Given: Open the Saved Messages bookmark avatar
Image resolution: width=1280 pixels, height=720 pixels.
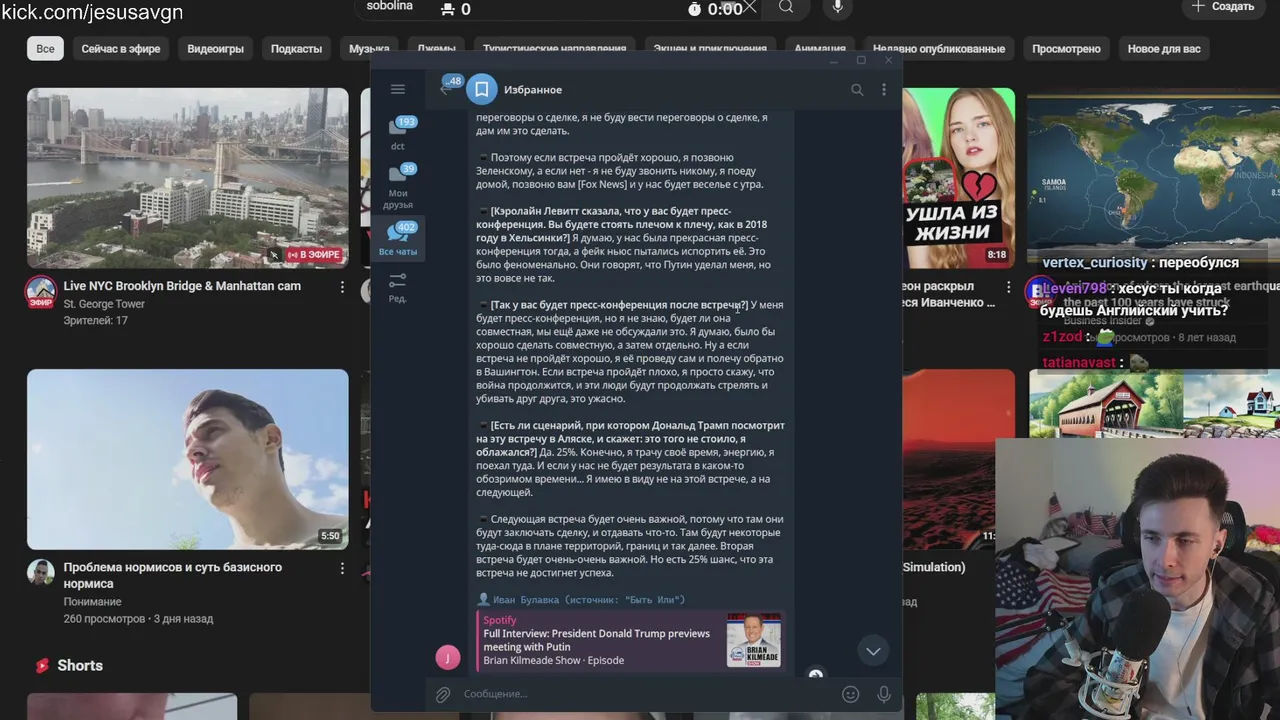Looking at the screenshot, I should [x=481, y=90].
